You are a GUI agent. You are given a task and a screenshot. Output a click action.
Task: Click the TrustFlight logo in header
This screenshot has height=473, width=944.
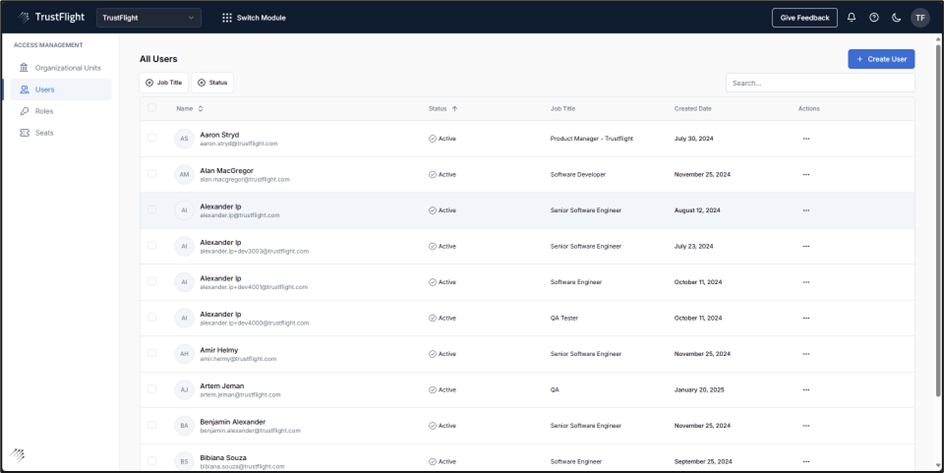49,18
